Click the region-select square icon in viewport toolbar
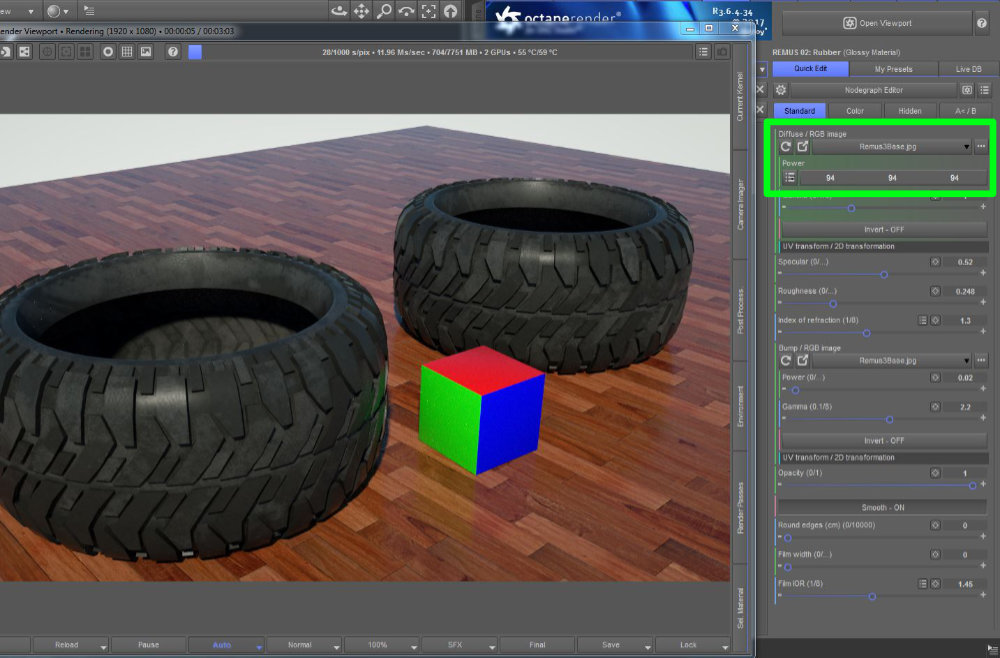This screenshot has height=658, width=1000. point(66,52)
